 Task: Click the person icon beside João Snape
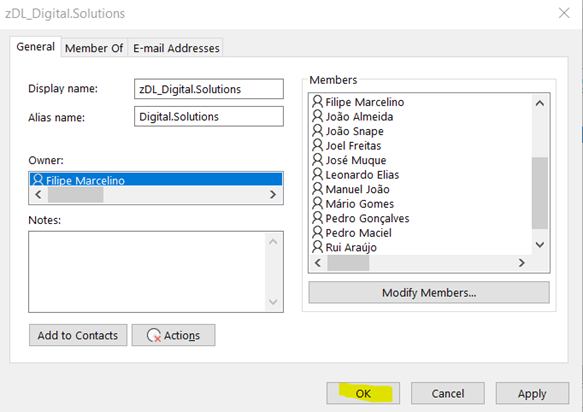tap(317, 131)
